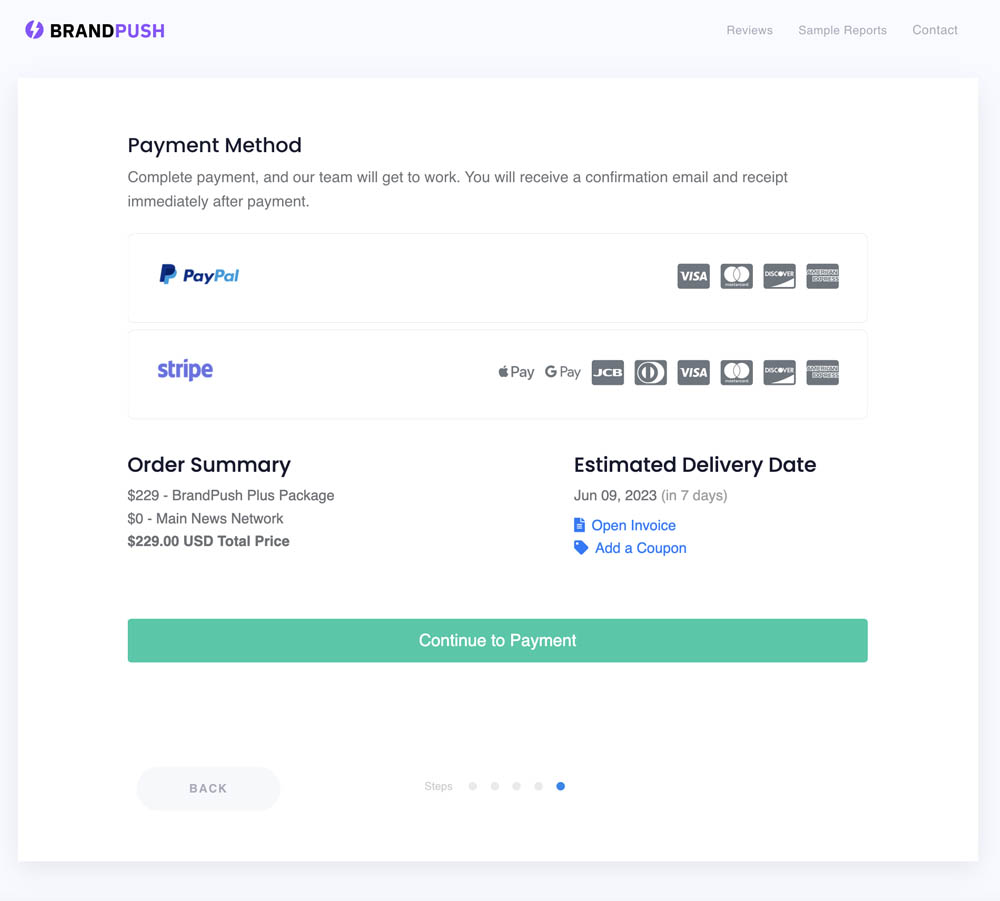This screenshot has width=1000, height=901.
Task: Click the Google Pay icon
Action: tap(562, 372)
